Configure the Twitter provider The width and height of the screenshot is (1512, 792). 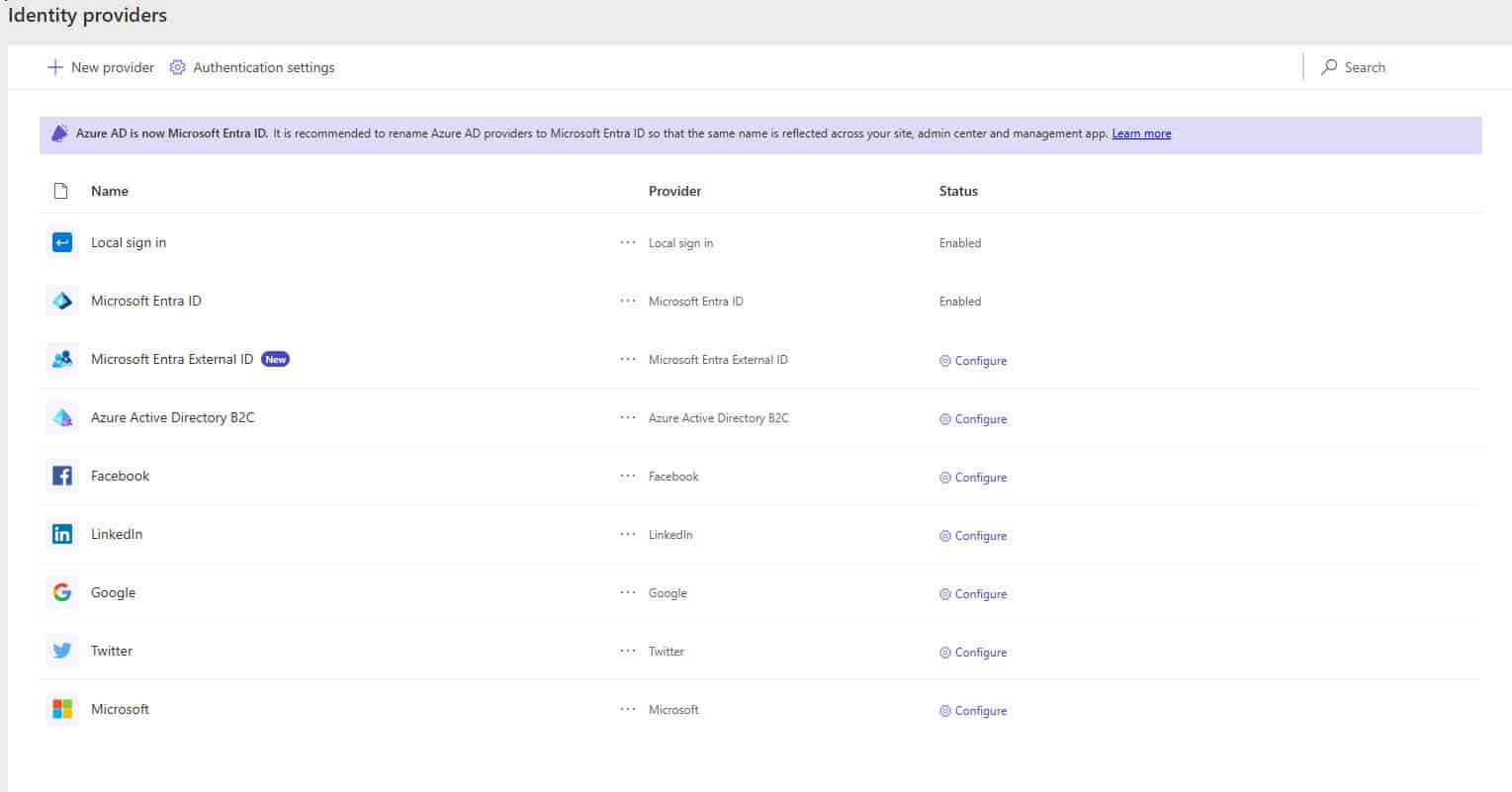tap(973, 653)
